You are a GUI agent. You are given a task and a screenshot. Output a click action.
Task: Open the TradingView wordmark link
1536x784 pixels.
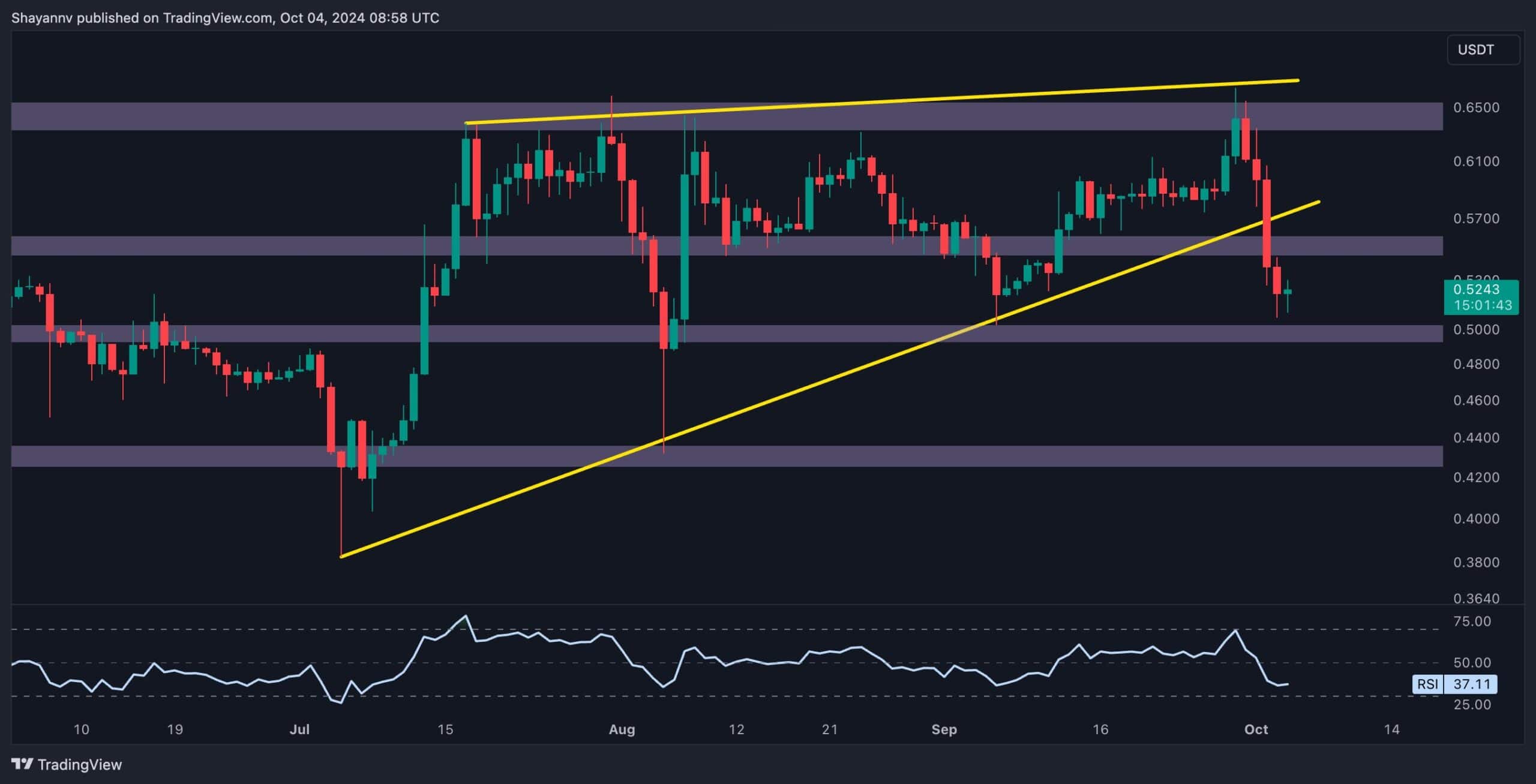(79, 764)
